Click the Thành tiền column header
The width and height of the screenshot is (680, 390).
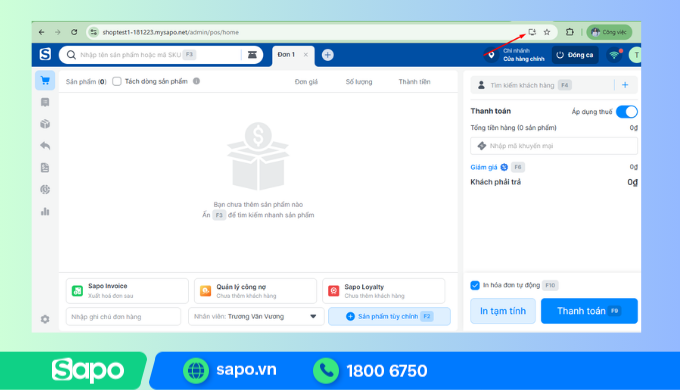[414, 82]
